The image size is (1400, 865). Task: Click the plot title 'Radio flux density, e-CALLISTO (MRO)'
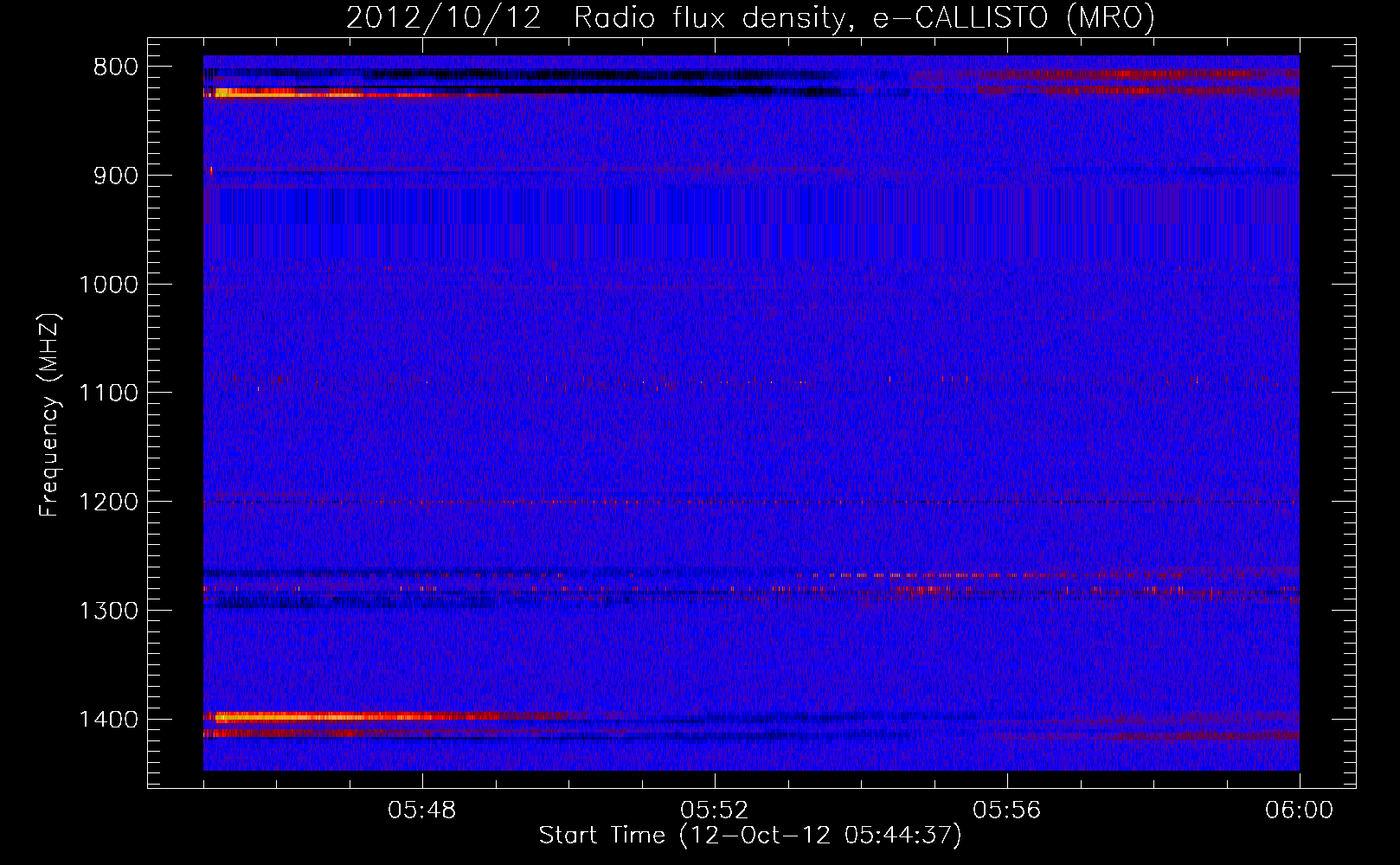(x=864, y=18)
